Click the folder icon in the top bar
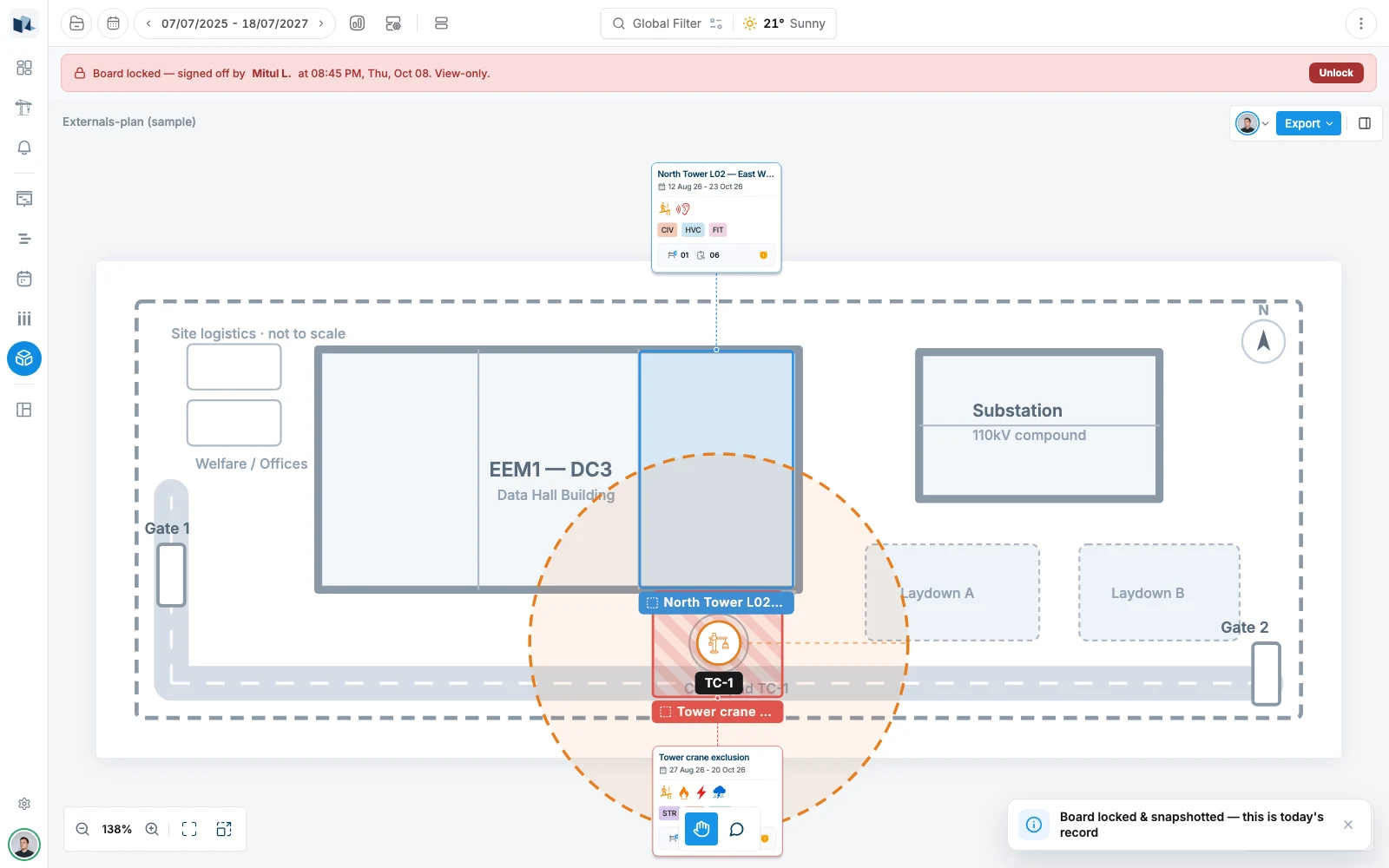Viewport: 1389px width, 868px height. (x=76, y=23)
